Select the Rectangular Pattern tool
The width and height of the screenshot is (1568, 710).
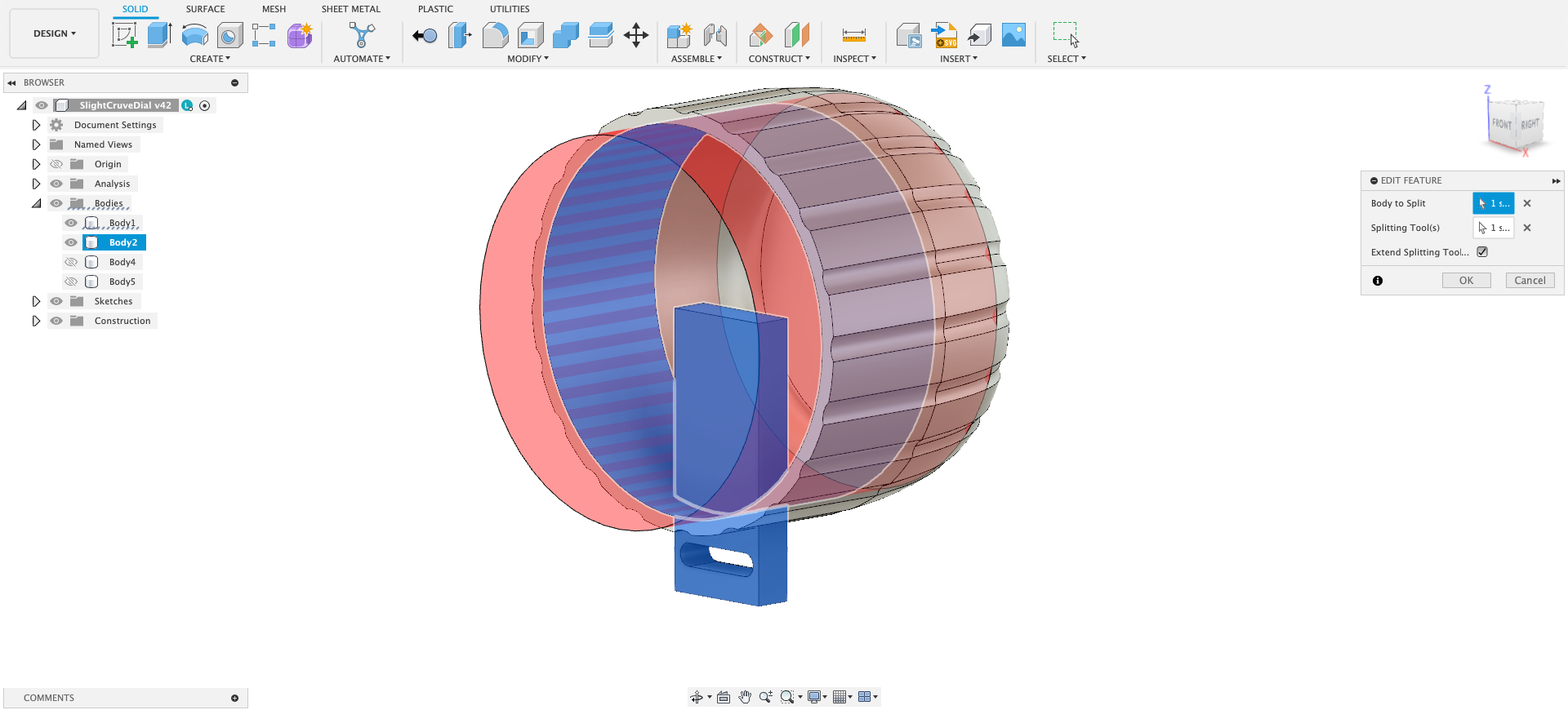pyautogui.click(x=264, y=35)
